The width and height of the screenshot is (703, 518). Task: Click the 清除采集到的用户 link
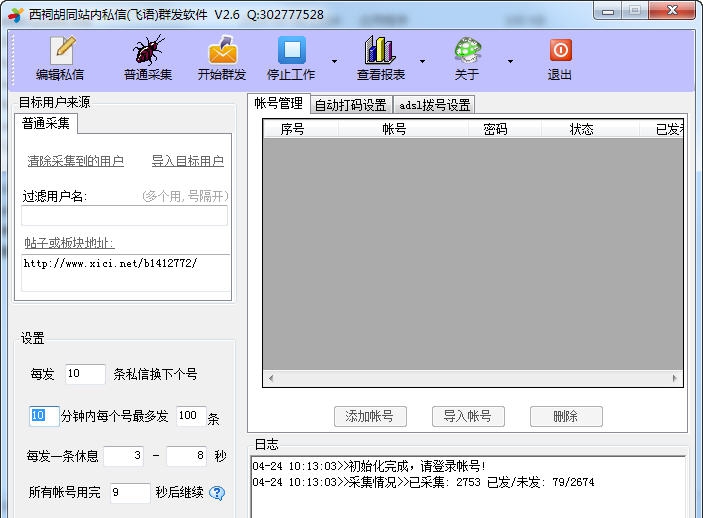point(76,161)
